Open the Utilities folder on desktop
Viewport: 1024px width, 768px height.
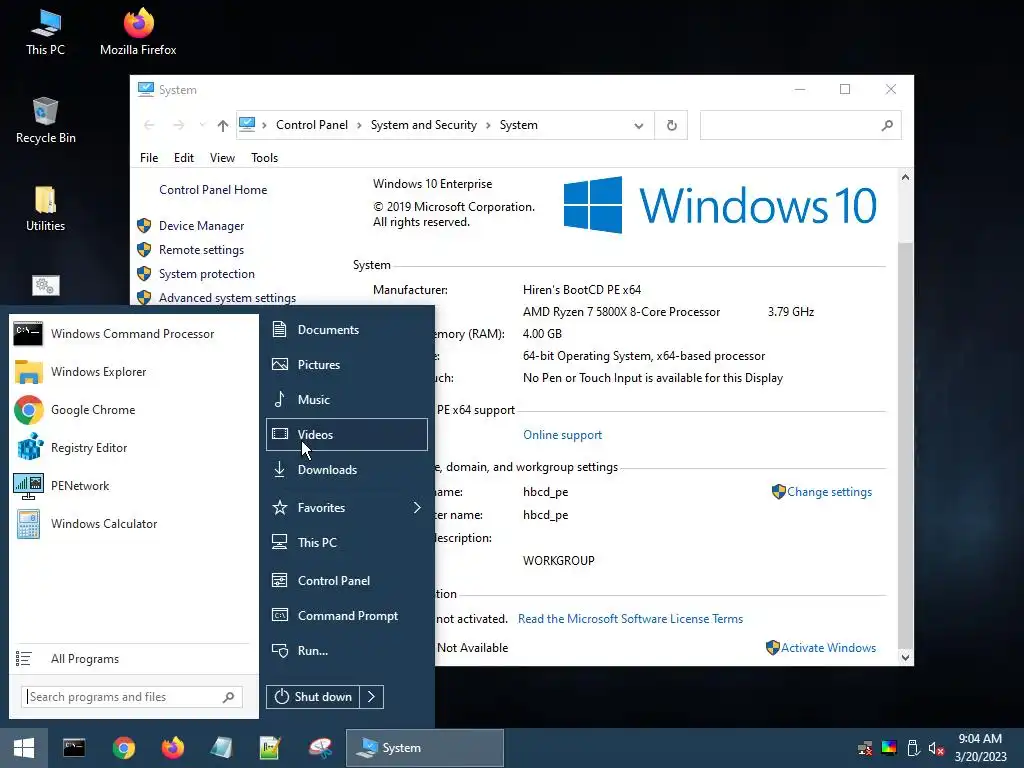tap(45, 209)
